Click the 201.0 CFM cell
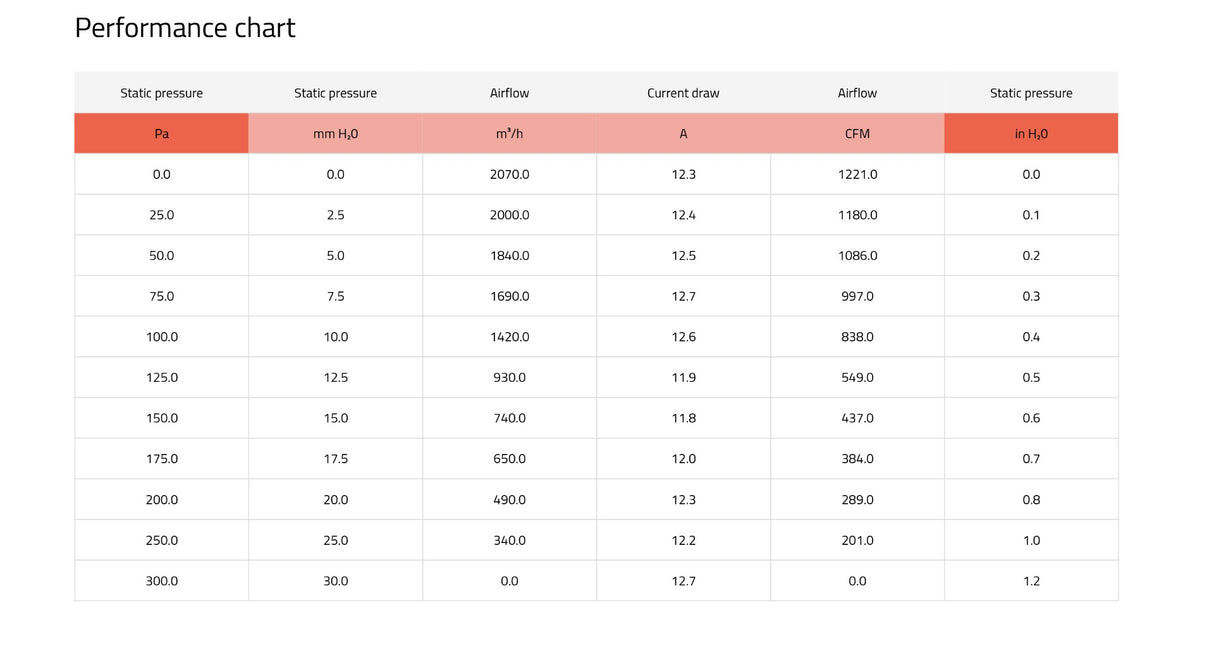1214x665 pixels. 858,540
